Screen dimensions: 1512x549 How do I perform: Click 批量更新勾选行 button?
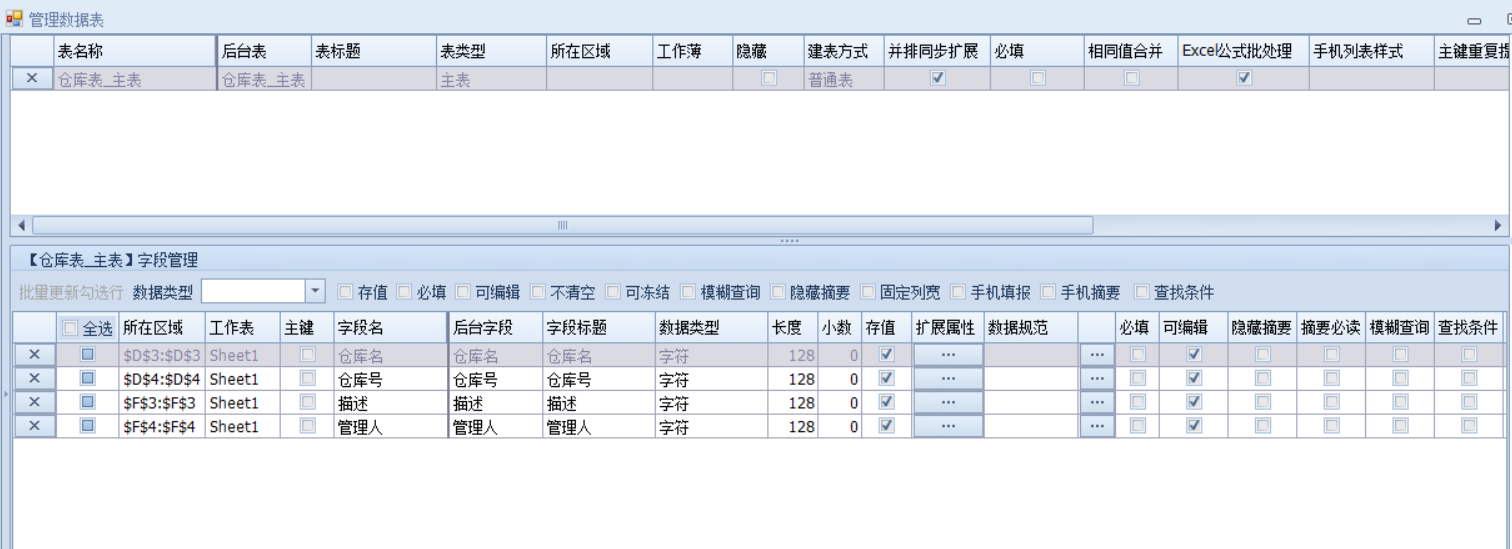tap(70, 292)
